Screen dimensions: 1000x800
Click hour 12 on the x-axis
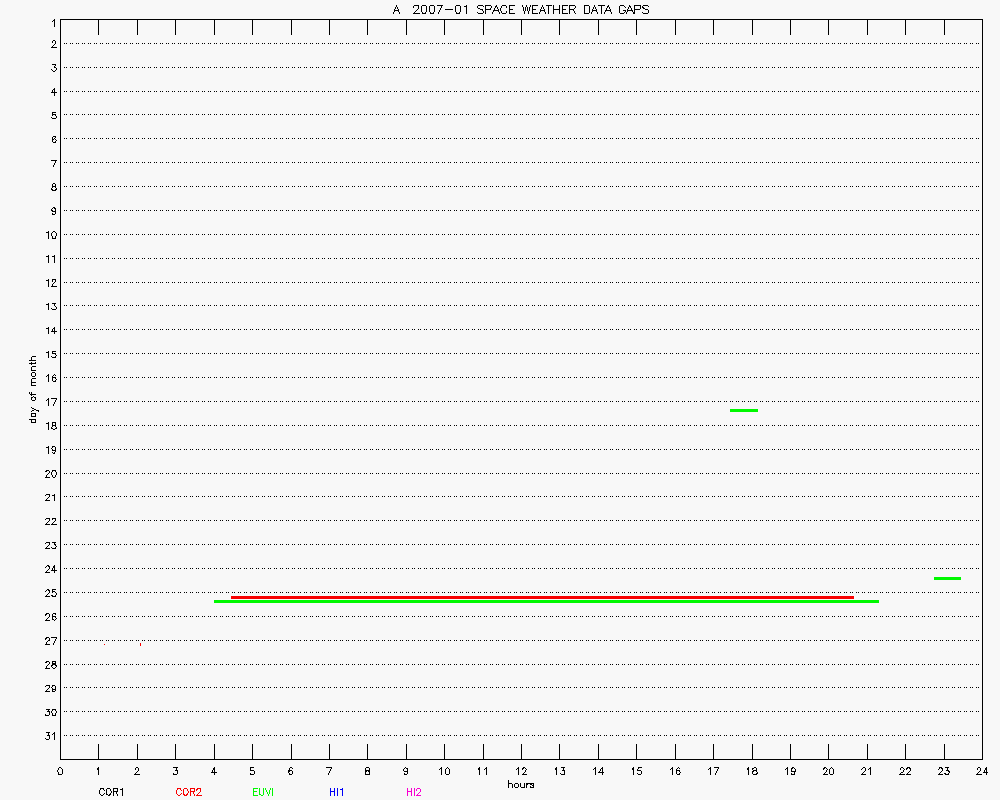pos(521,771)
